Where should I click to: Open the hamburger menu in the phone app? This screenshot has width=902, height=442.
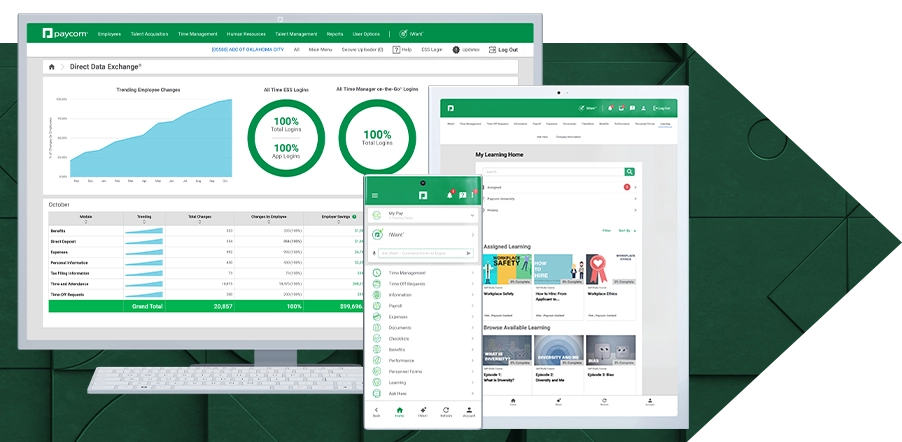[x=375, y=196]
